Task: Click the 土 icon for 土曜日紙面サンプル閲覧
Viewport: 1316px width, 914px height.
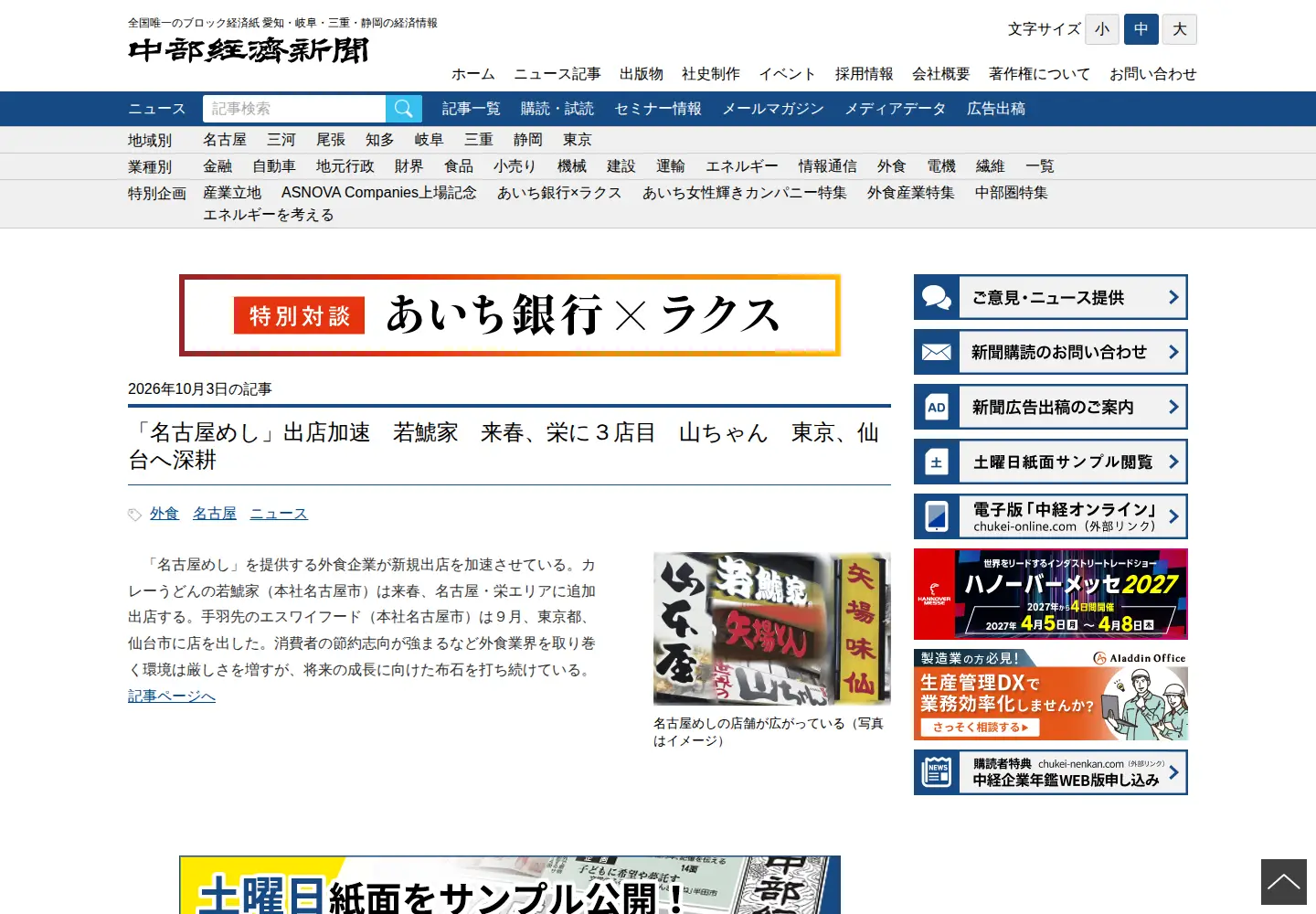Action: [x=937, y=462]
